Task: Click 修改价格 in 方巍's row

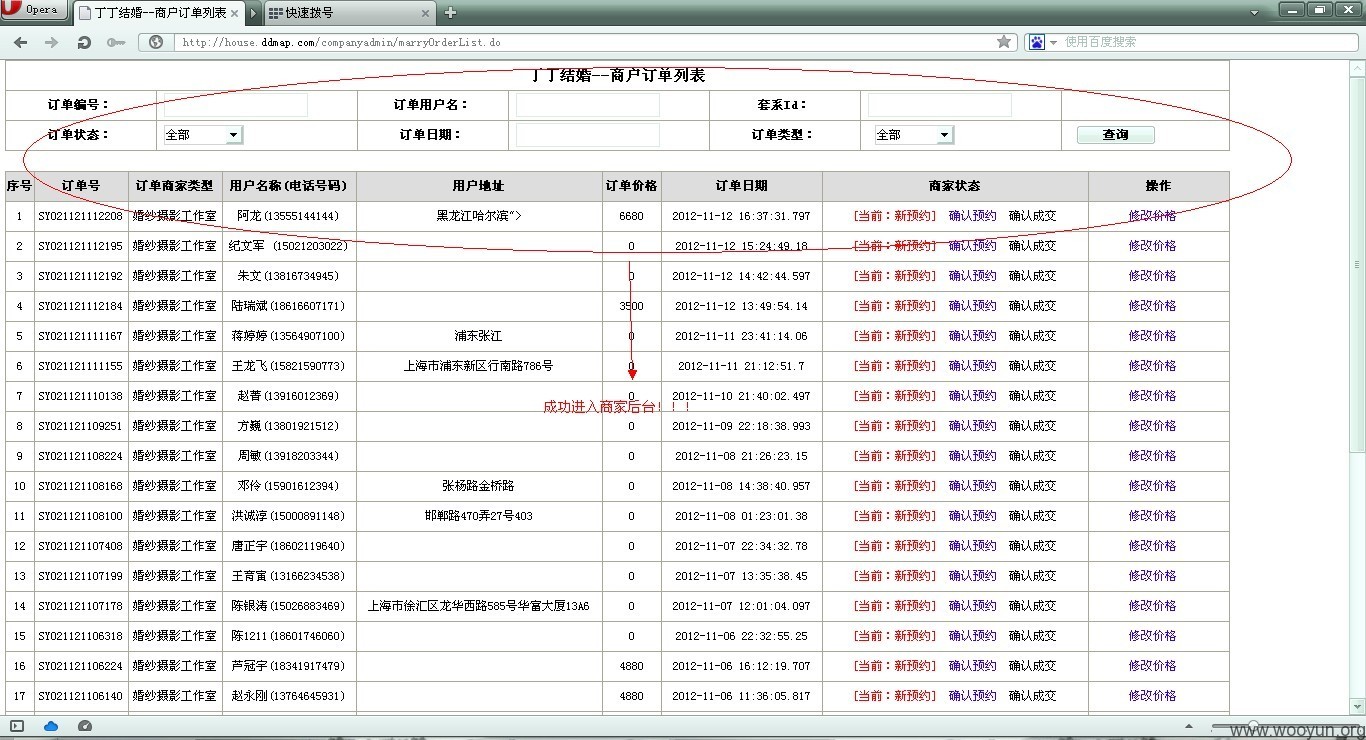Action: pyautogui.click(x=1152, y=426)
